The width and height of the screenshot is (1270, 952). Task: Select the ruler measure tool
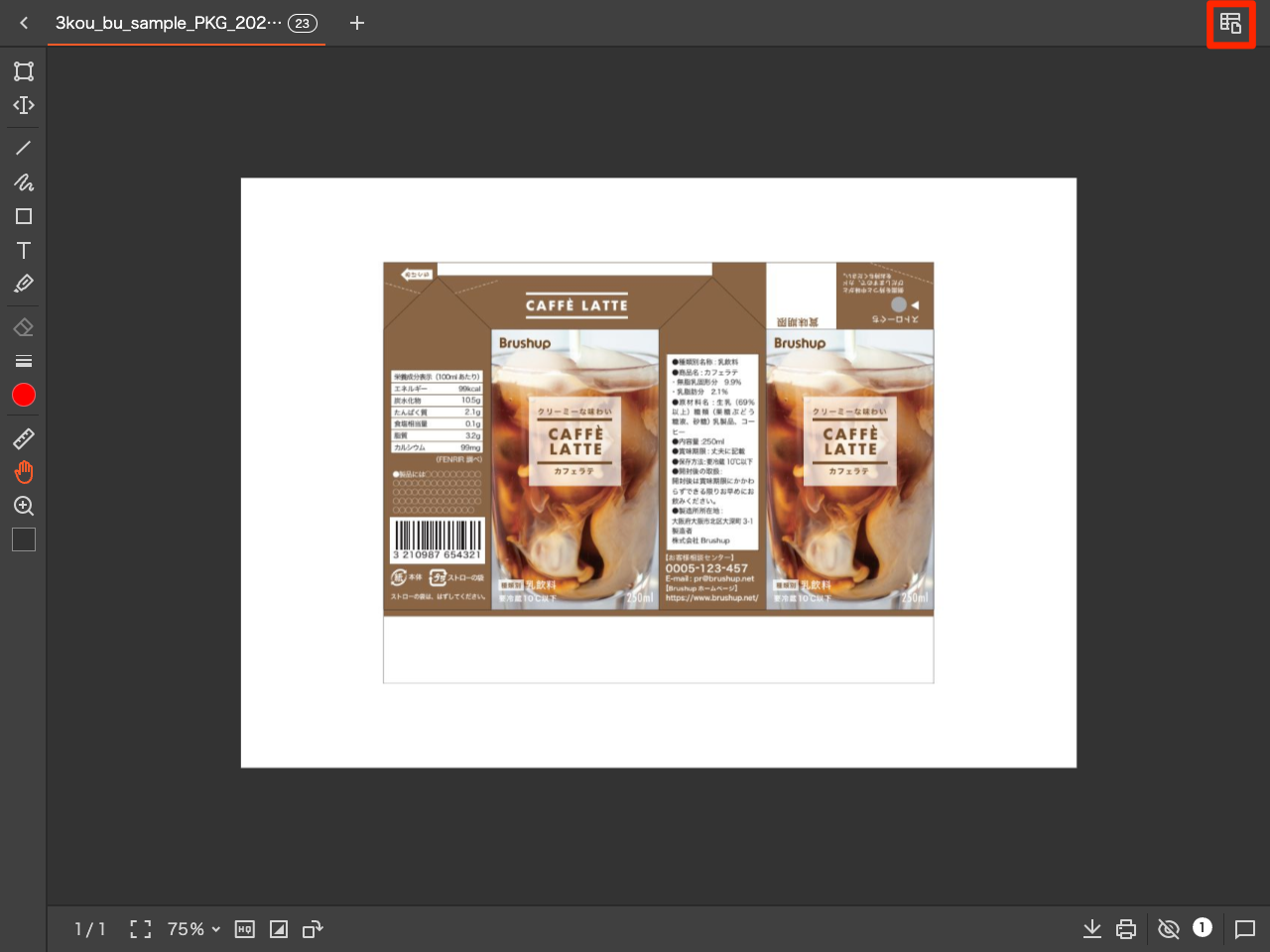pyautogui.click(x=24, y=438)
